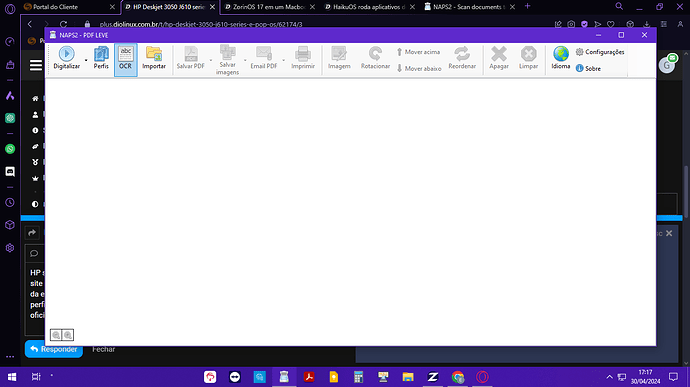
Task: Start scanning with the Digitalizar button
Action: point(66,58)
